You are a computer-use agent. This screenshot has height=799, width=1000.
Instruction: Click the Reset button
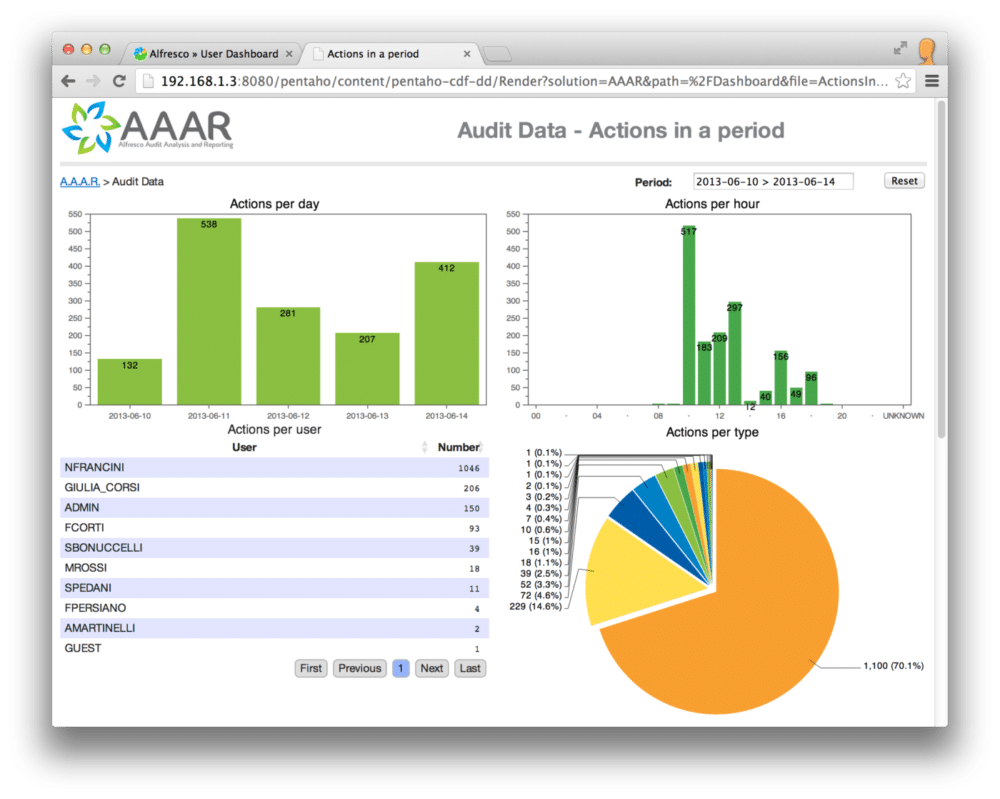coord(903,180)
